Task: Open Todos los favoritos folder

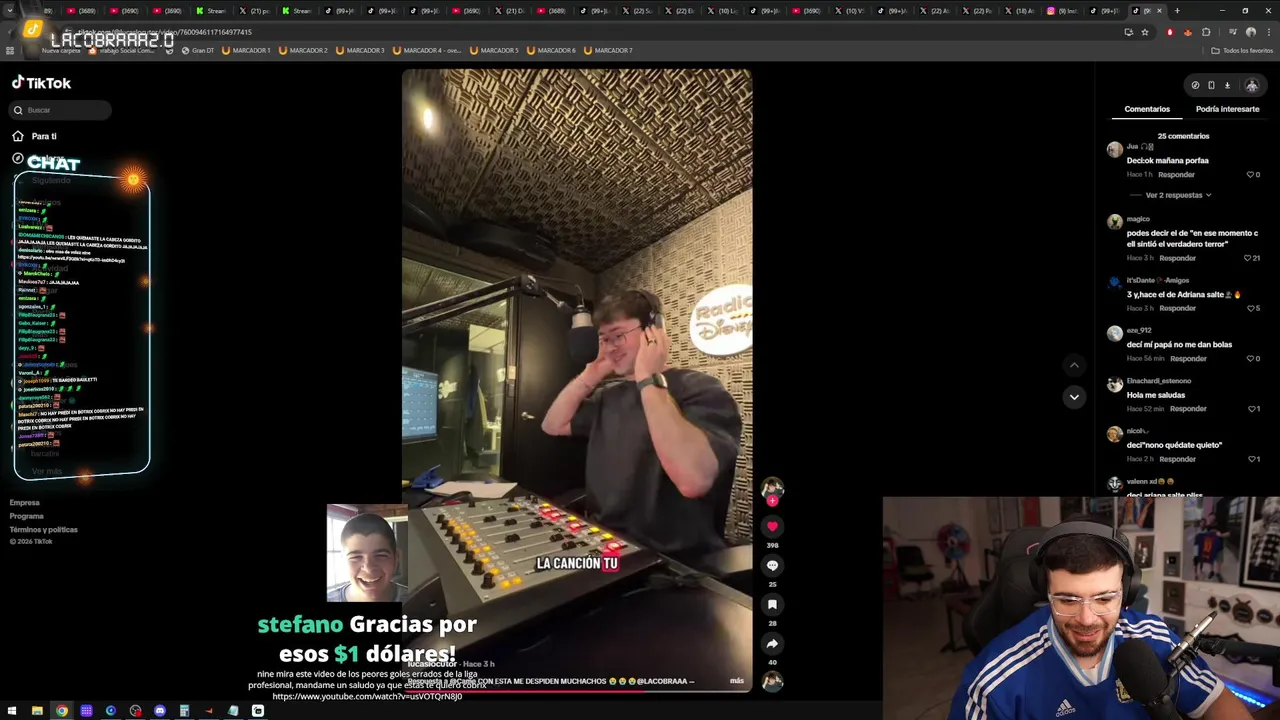Action: (x=1243, y=50)
